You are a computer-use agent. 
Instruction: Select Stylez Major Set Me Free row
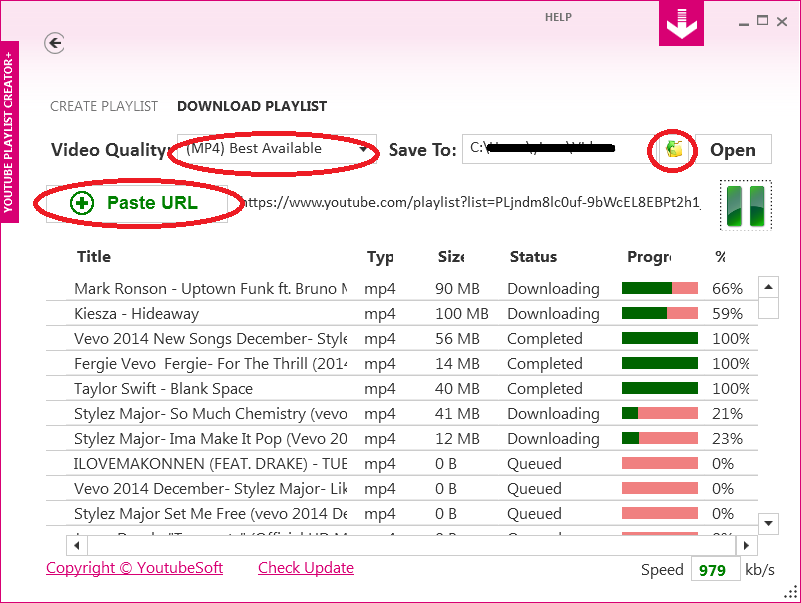[402, 514]
